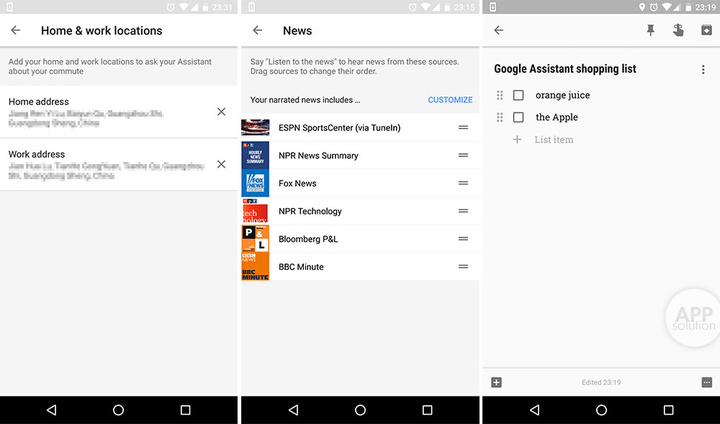The width and height of the screenshot is (720, 424).
Task: Open the shopping list overflow menu
Action: 703,69
